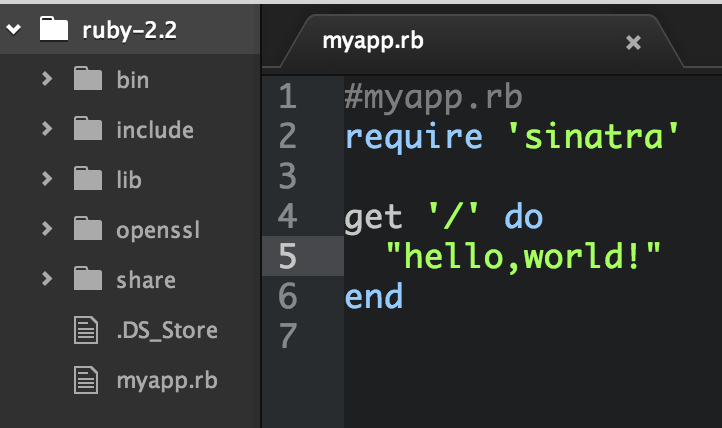Expand the bin folder arrow

click(x=47, y=79)
